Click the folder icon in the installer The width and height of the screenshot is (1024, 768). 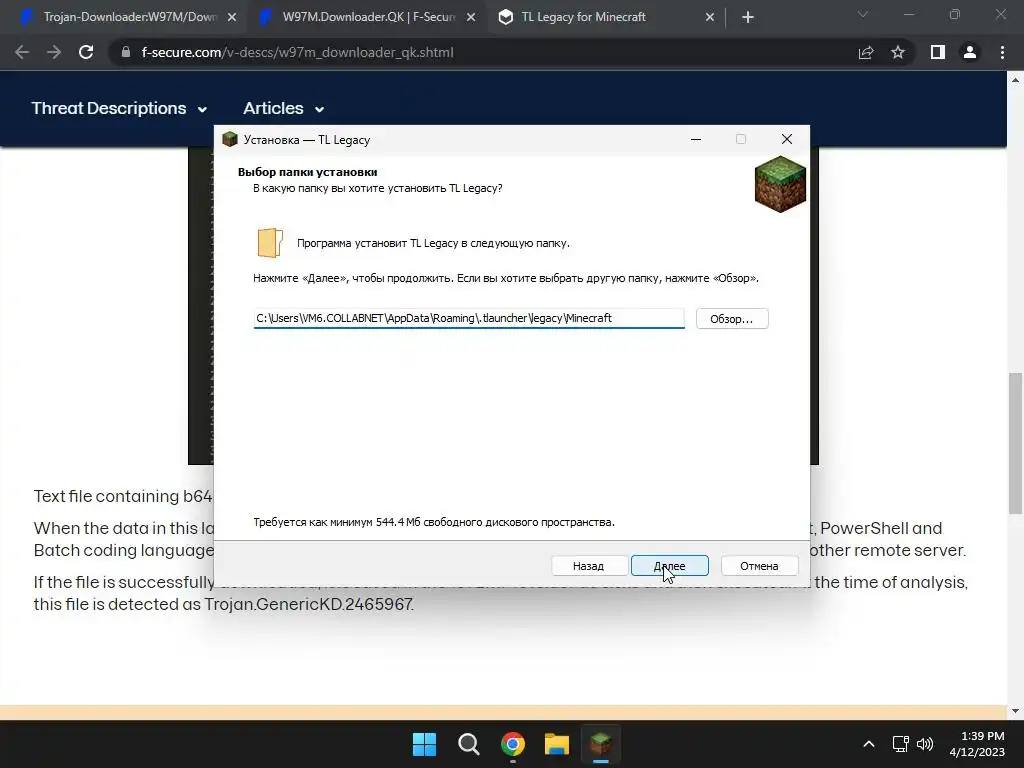click(x=270, y=243)
